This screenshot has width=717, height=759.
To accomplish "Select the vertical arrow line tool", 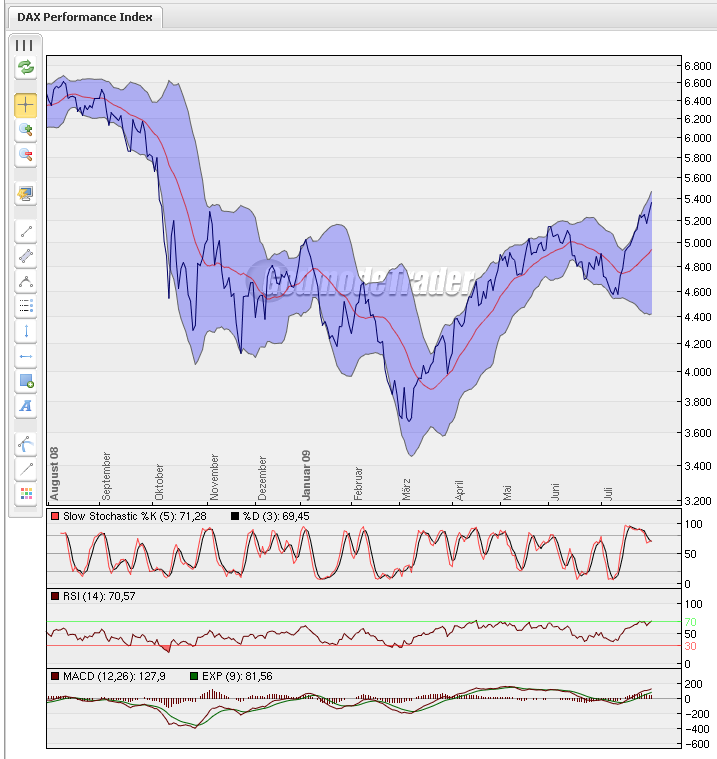I will pyautogui.click(x=25, y=331).
